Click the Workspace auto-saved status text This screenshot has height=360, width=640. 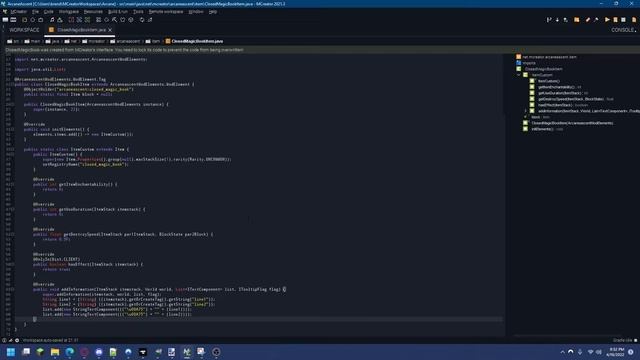(50, 340)
